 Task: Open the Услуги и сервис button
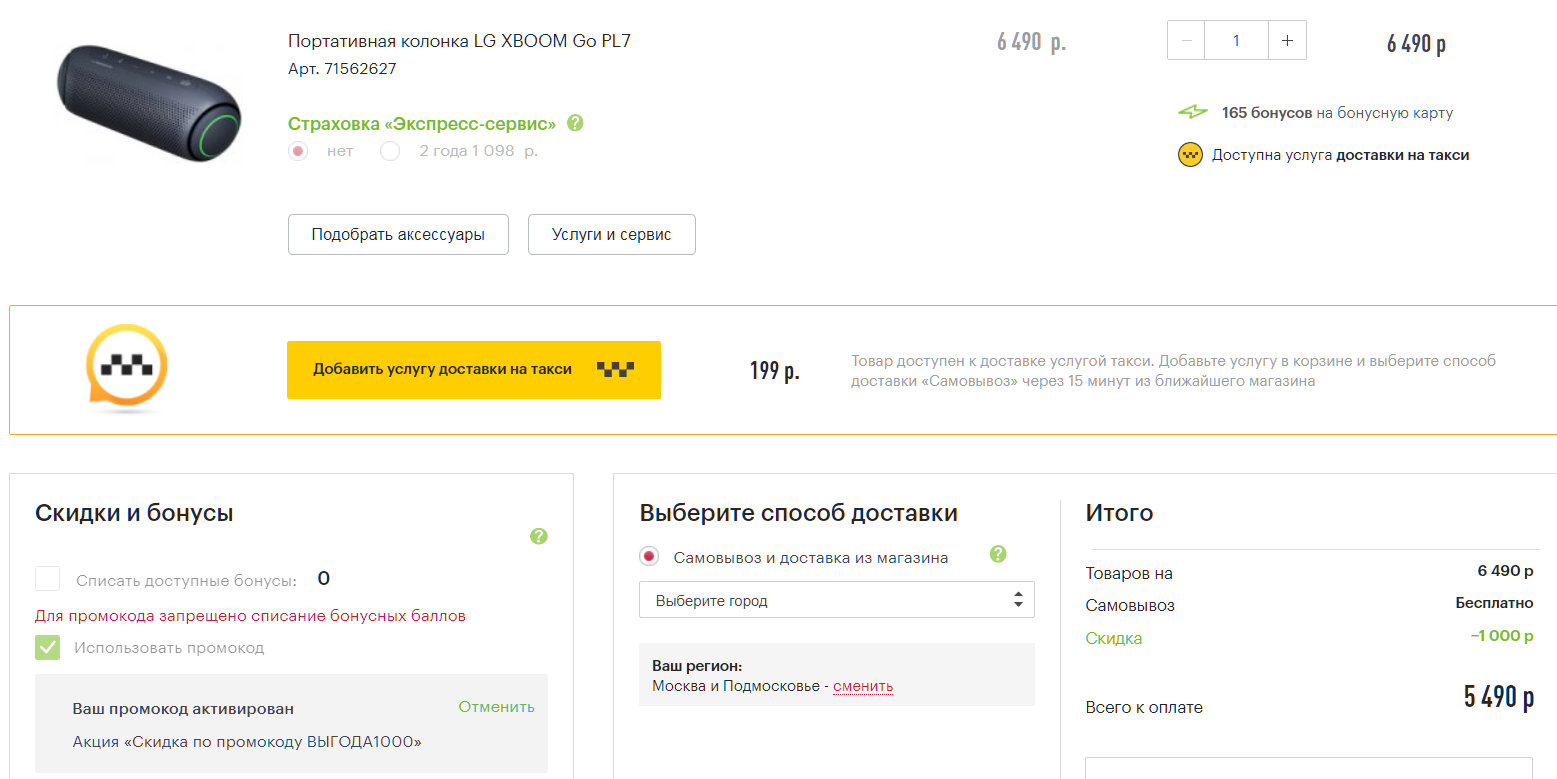click(x=611, y=235)
